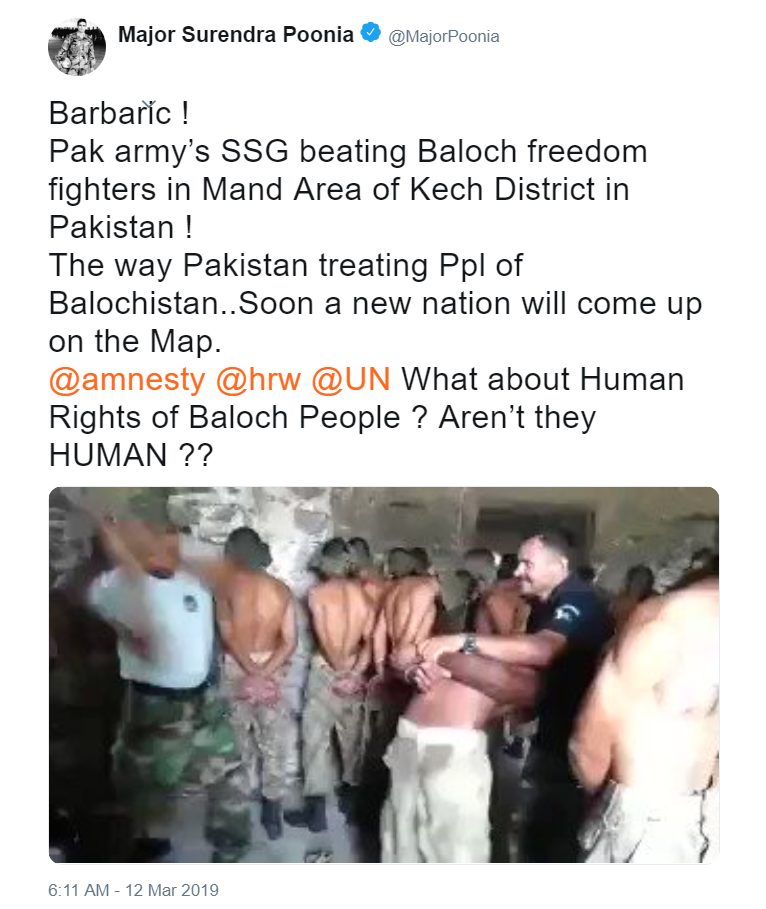This screenshot has width=766, height=909.
Task: Click the HUMAN ?? text
Action: pos(131,456)
